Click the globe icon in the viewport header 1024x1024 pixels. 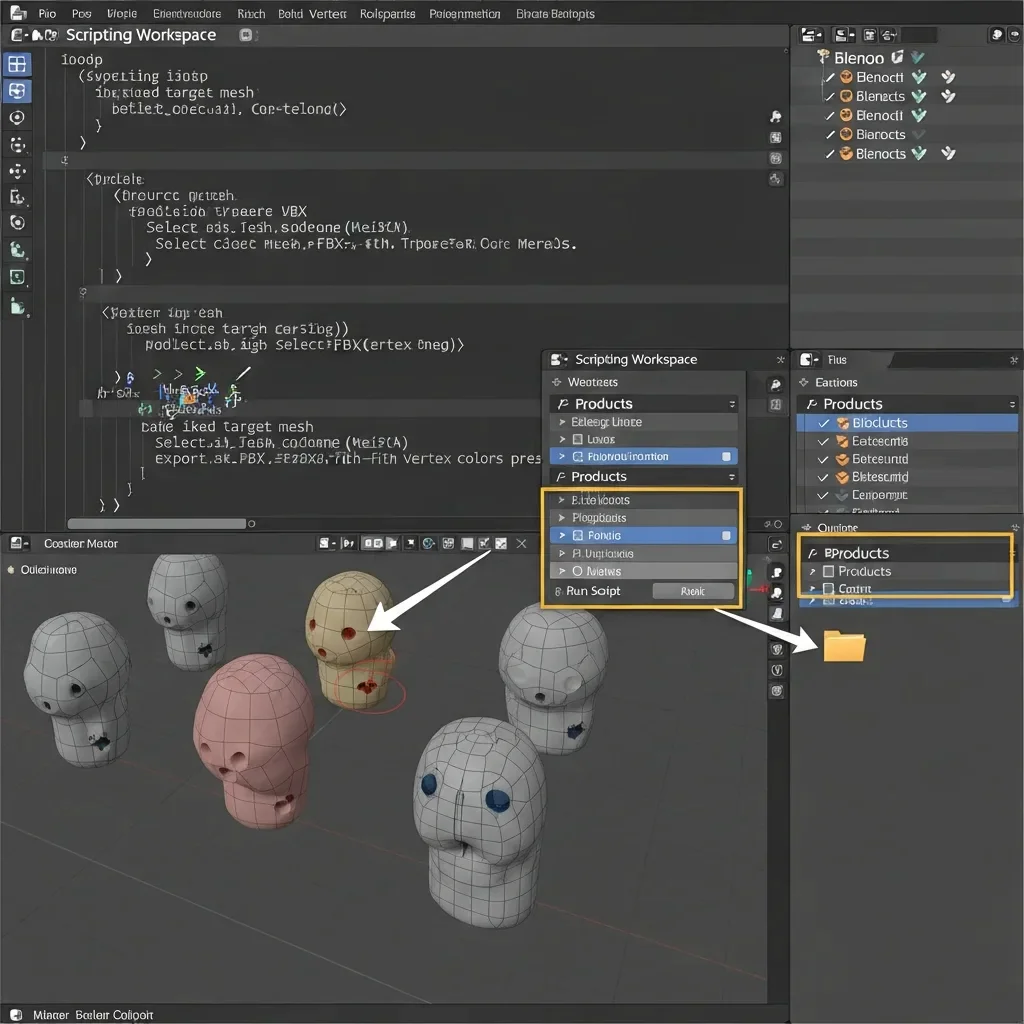(x=428, y=544)
